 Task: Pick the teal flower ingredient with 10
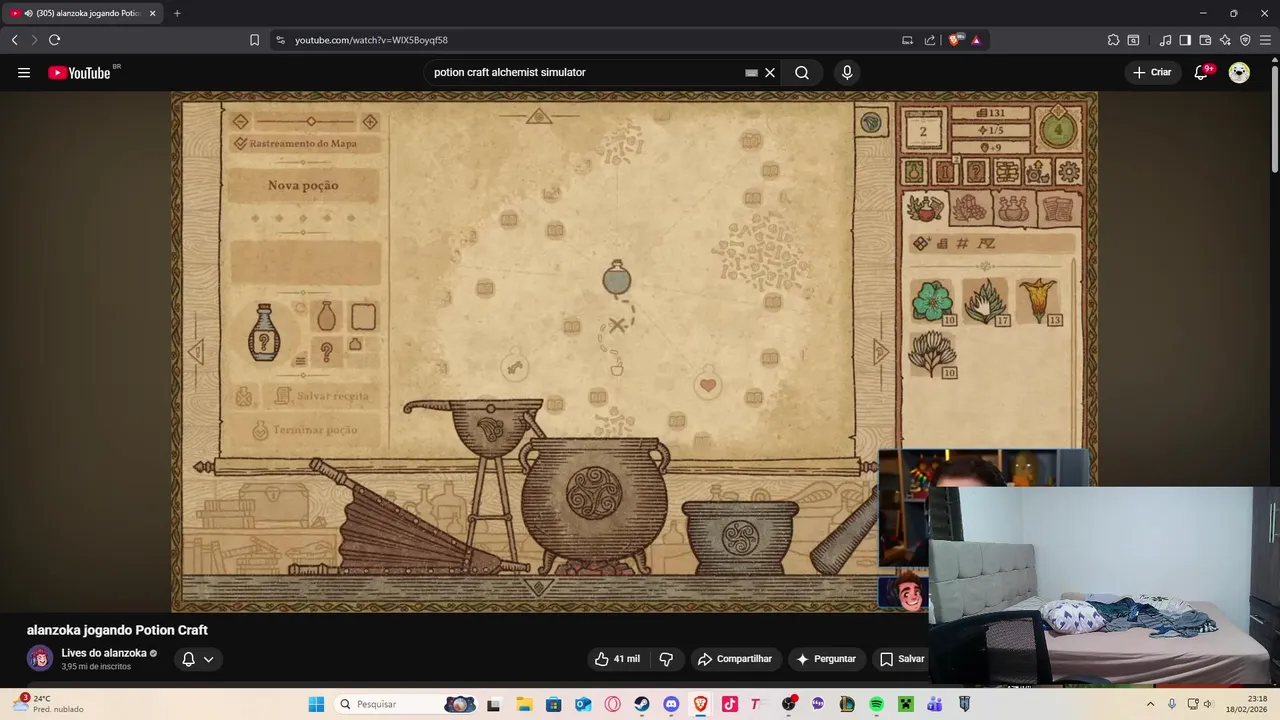coord(933,301)
